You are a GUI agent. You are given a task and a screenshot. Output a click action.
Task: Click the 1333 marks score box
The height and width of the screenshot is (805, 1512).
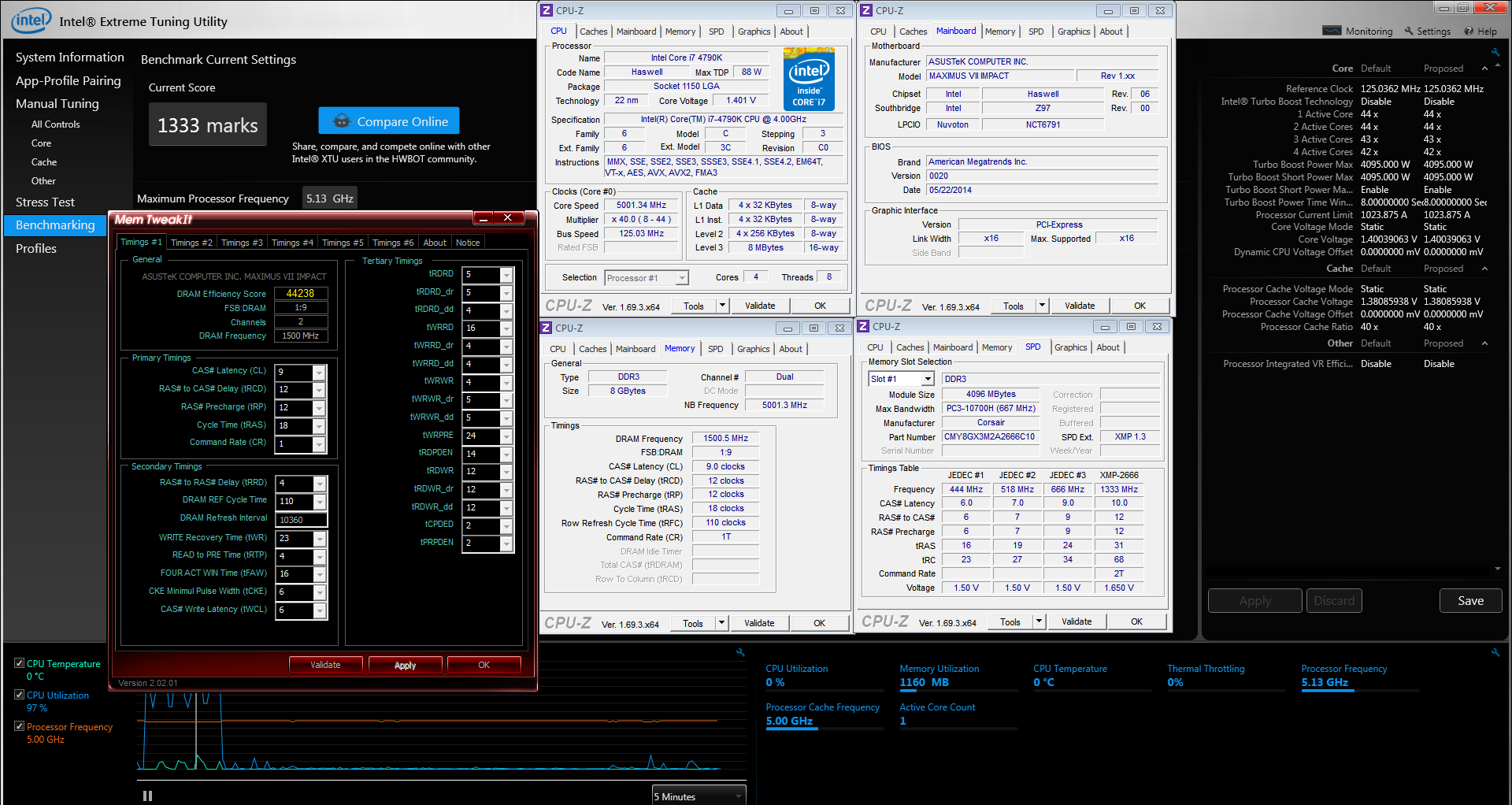(x=208, y=125)
